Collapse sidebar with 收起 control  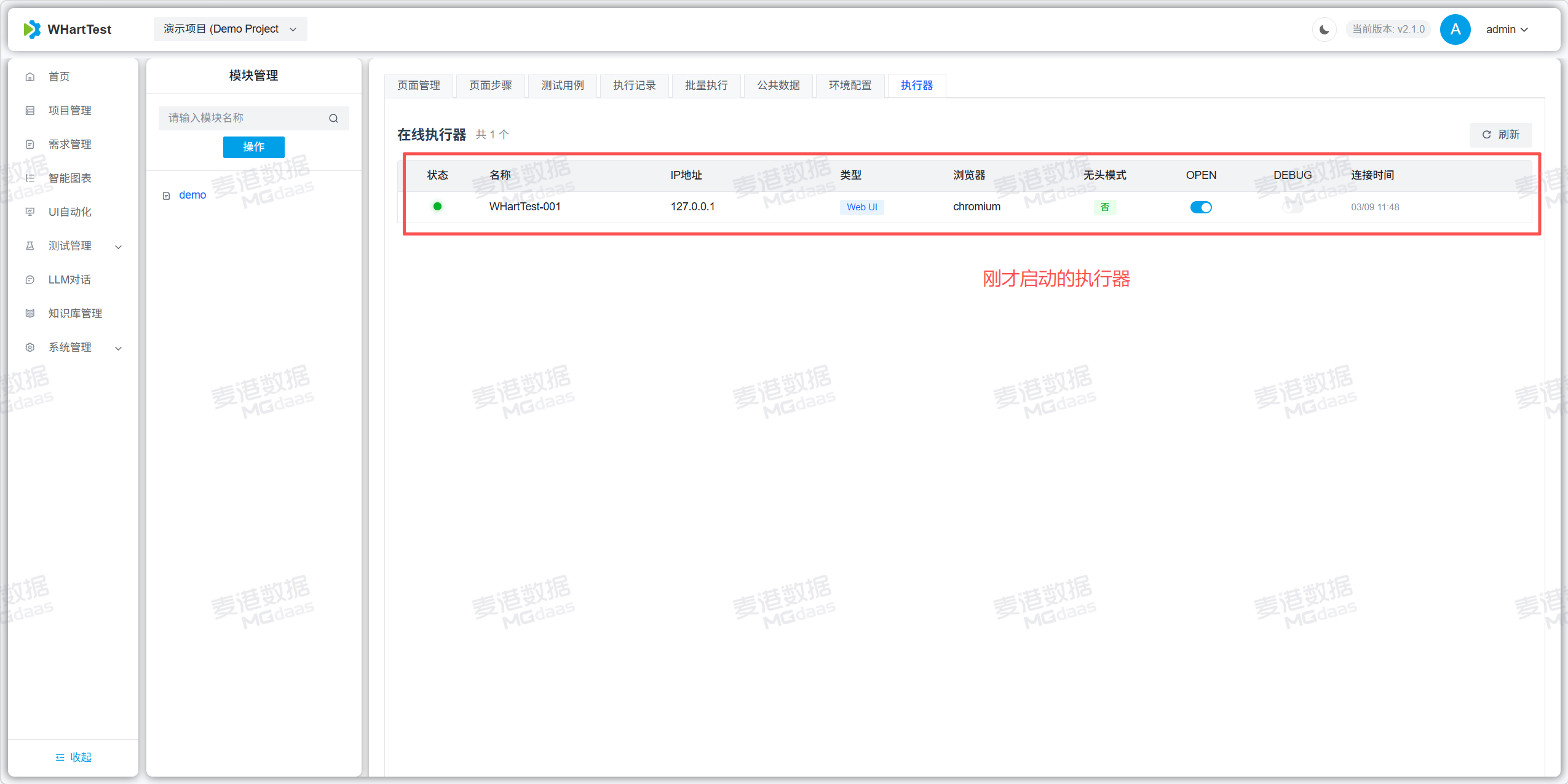(x=73, y=757)
